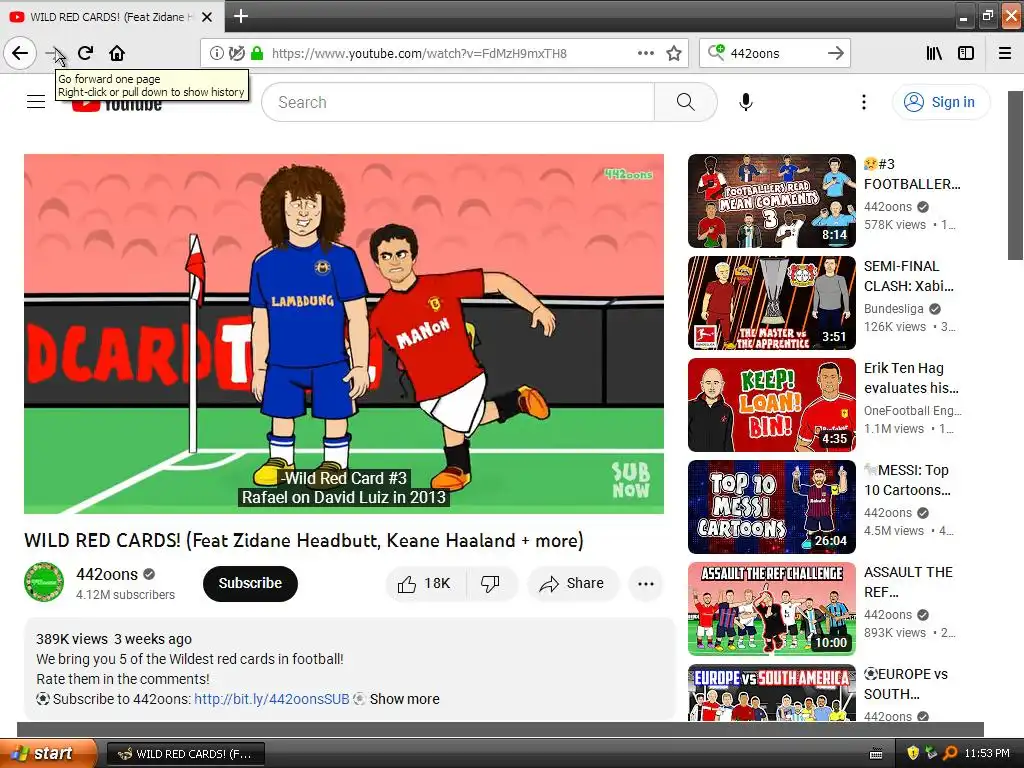This screenshot has height=768, width=1024.
Task: Open '#3 FOOTBALLER...' video title
Action: [x=912, y=174]
